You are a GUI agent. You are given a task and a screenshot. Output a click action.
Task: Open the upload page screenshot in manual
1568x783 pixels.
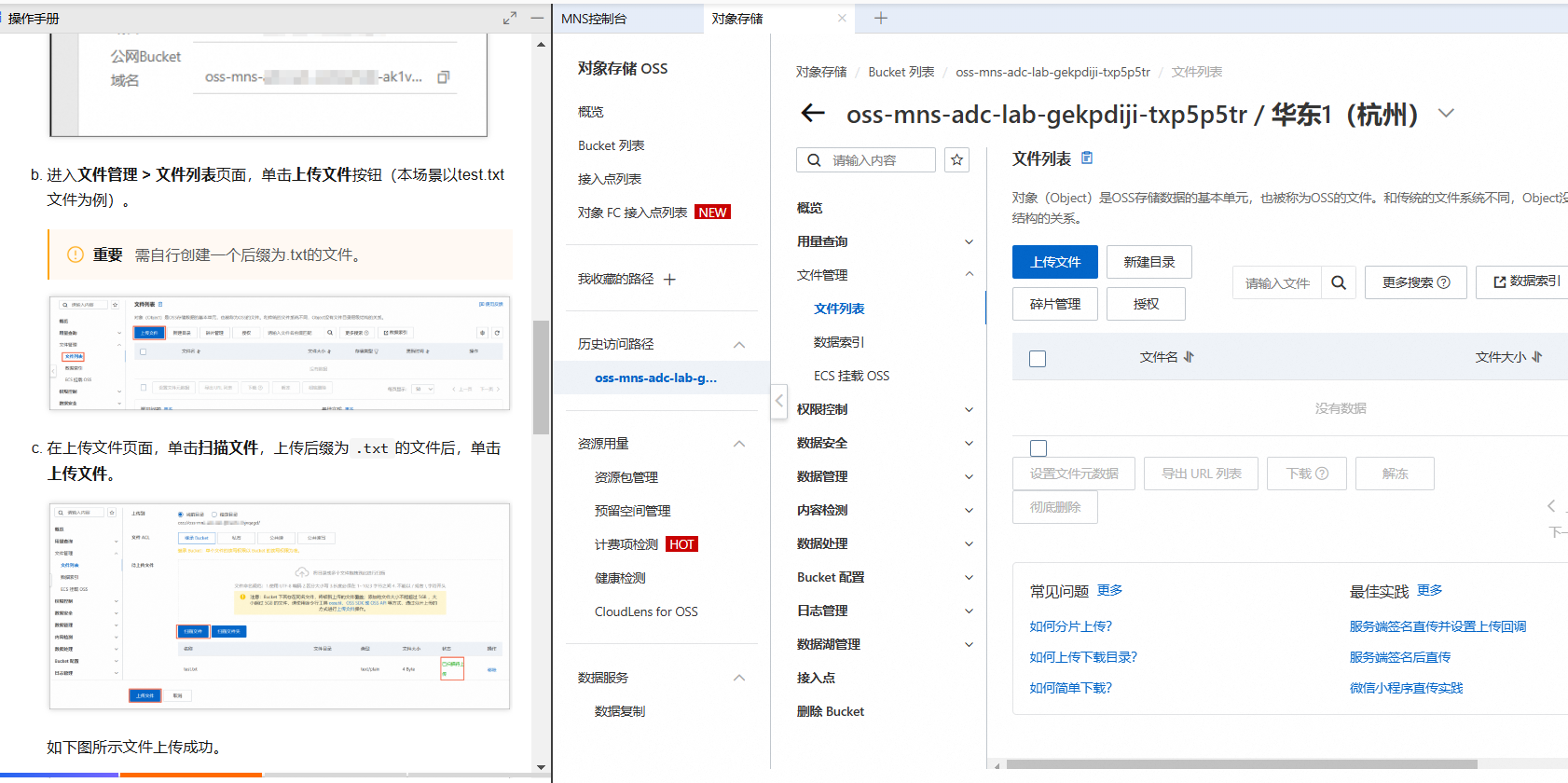(x=280, y=606)
